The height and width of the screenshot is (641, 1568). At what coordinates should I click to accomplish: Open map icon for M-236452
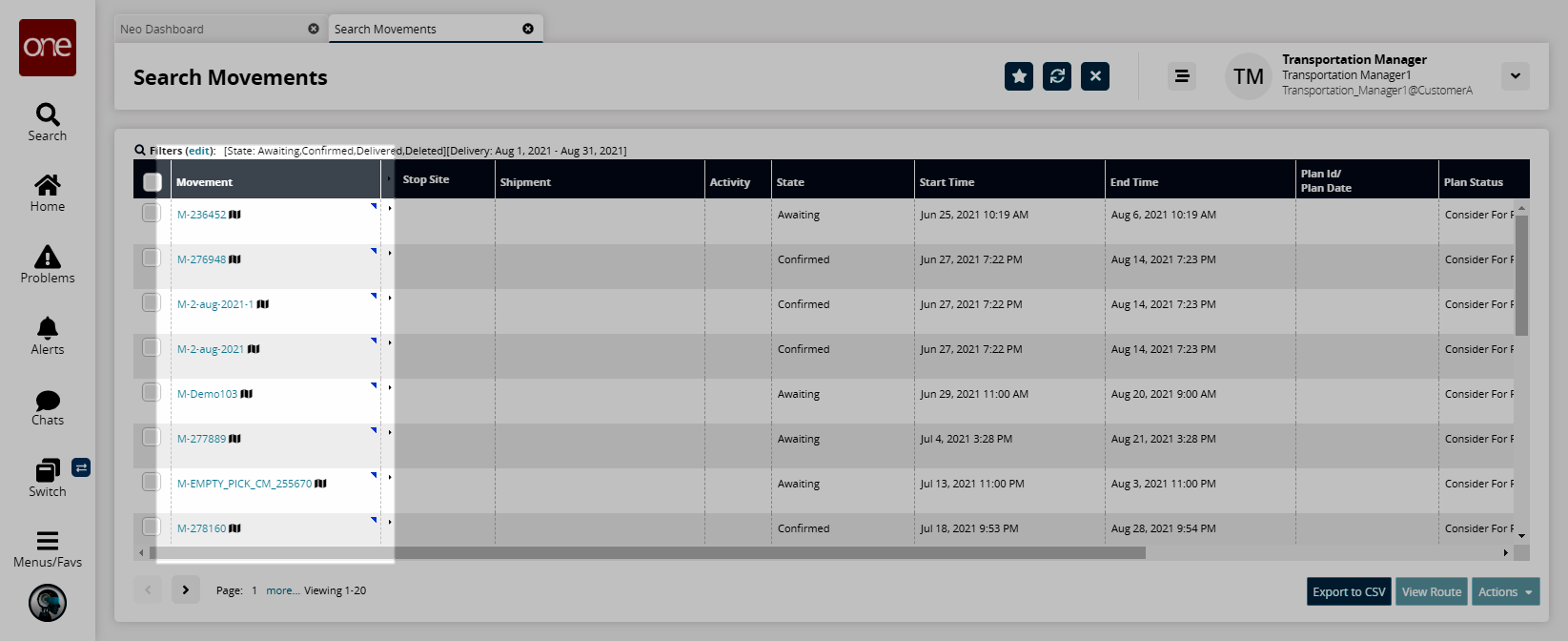(x=234, y=215)
